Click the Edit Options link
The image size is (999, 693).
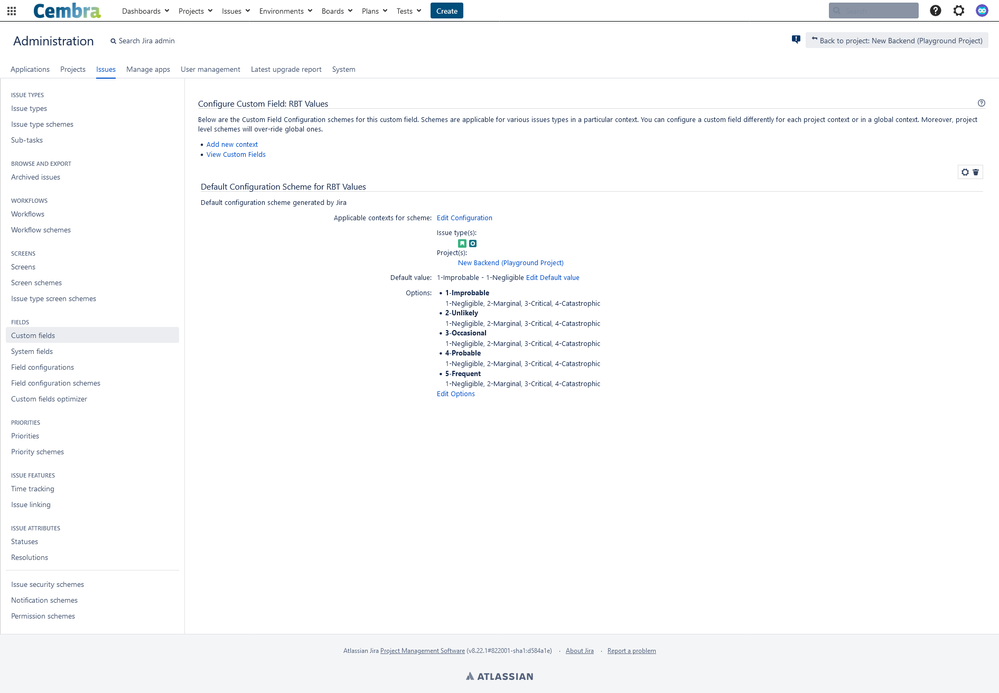pyautogui.click(x=456, y=394)
